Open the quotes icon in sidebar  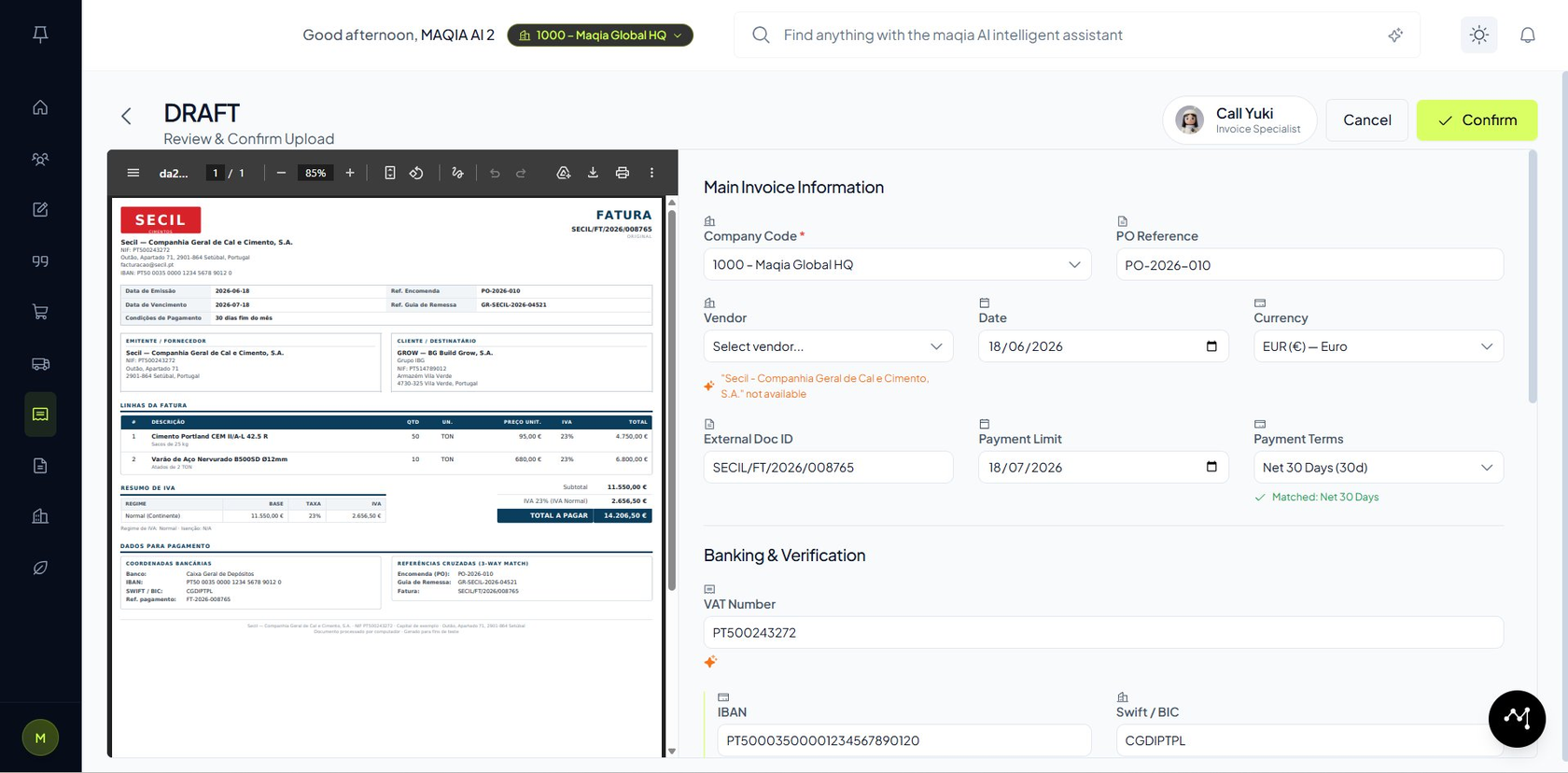click(40, 260)
